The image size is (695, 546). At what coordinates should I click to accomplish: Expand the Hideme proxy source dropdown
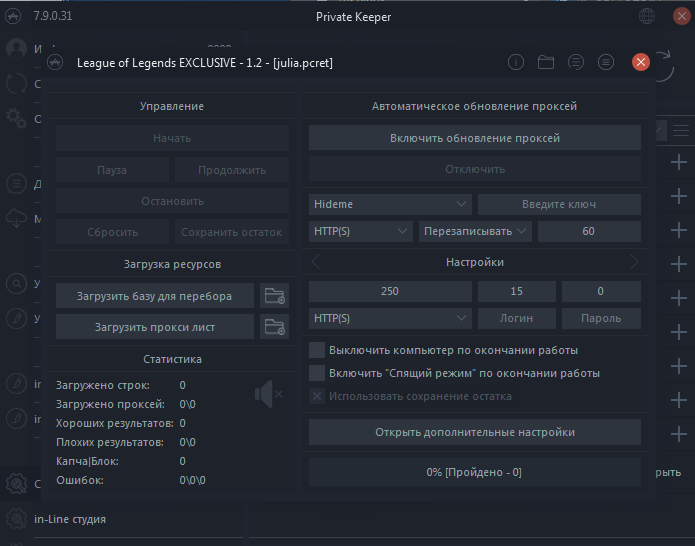[x=390, y=204]
